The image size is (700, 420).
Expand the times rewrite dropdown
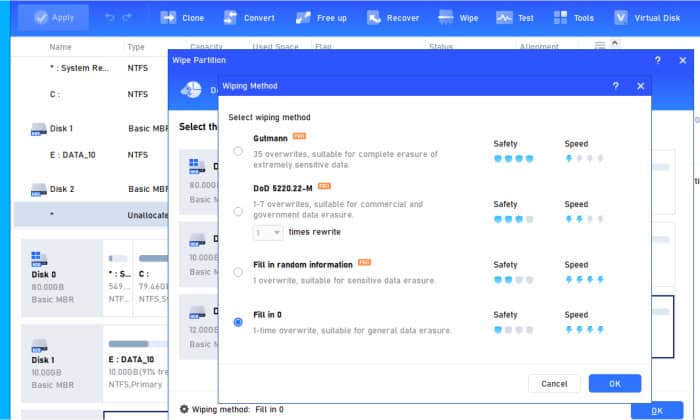click(x=268, y=232)
